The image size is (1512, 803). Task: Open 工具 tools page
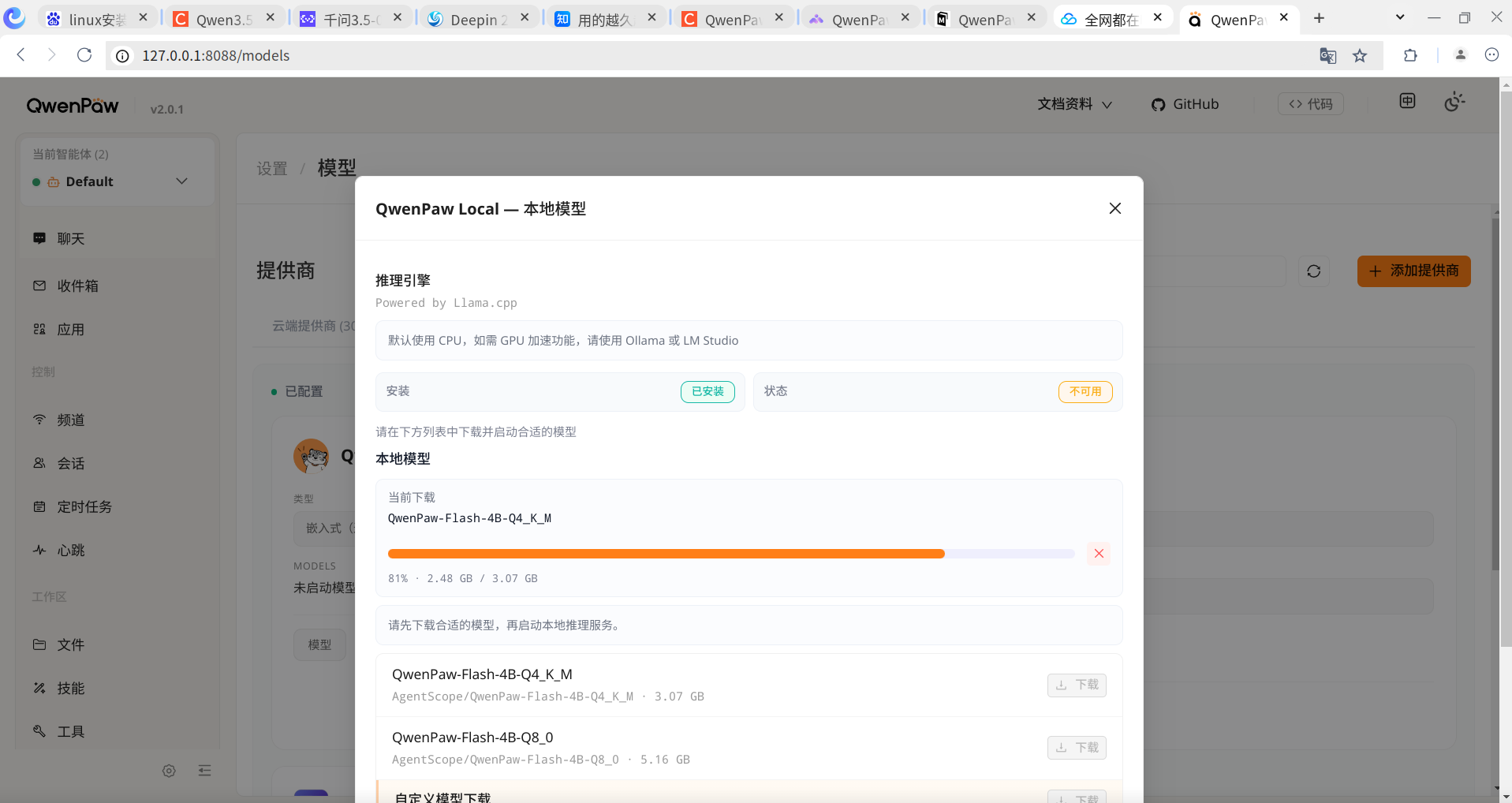tap(118, 731)
